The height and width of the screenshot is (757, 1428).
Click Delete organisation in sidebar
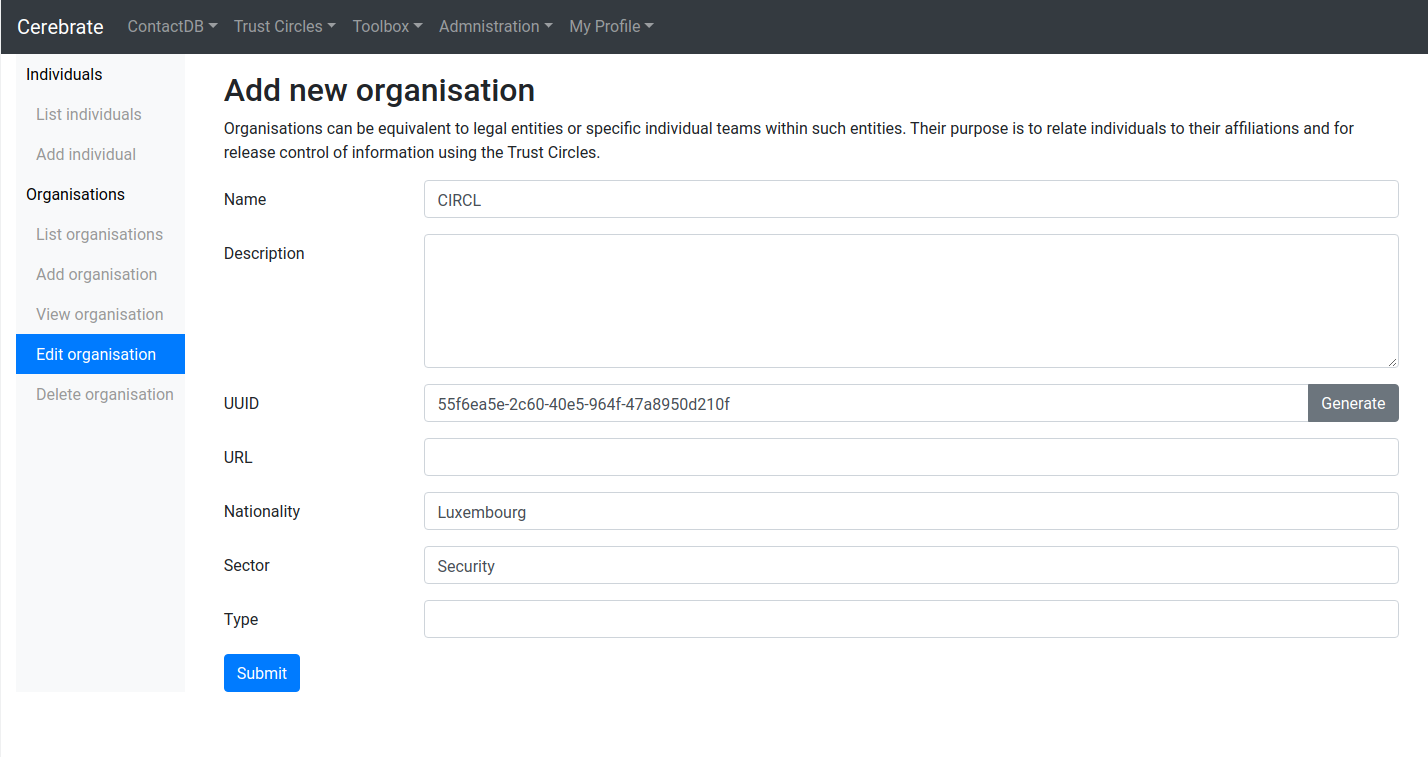105,395
